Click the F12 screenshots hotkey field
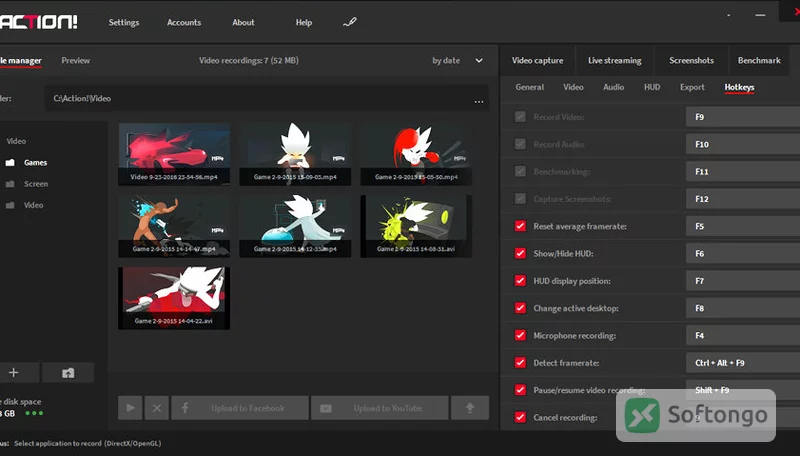800x456 pixels. coord(743,199)
